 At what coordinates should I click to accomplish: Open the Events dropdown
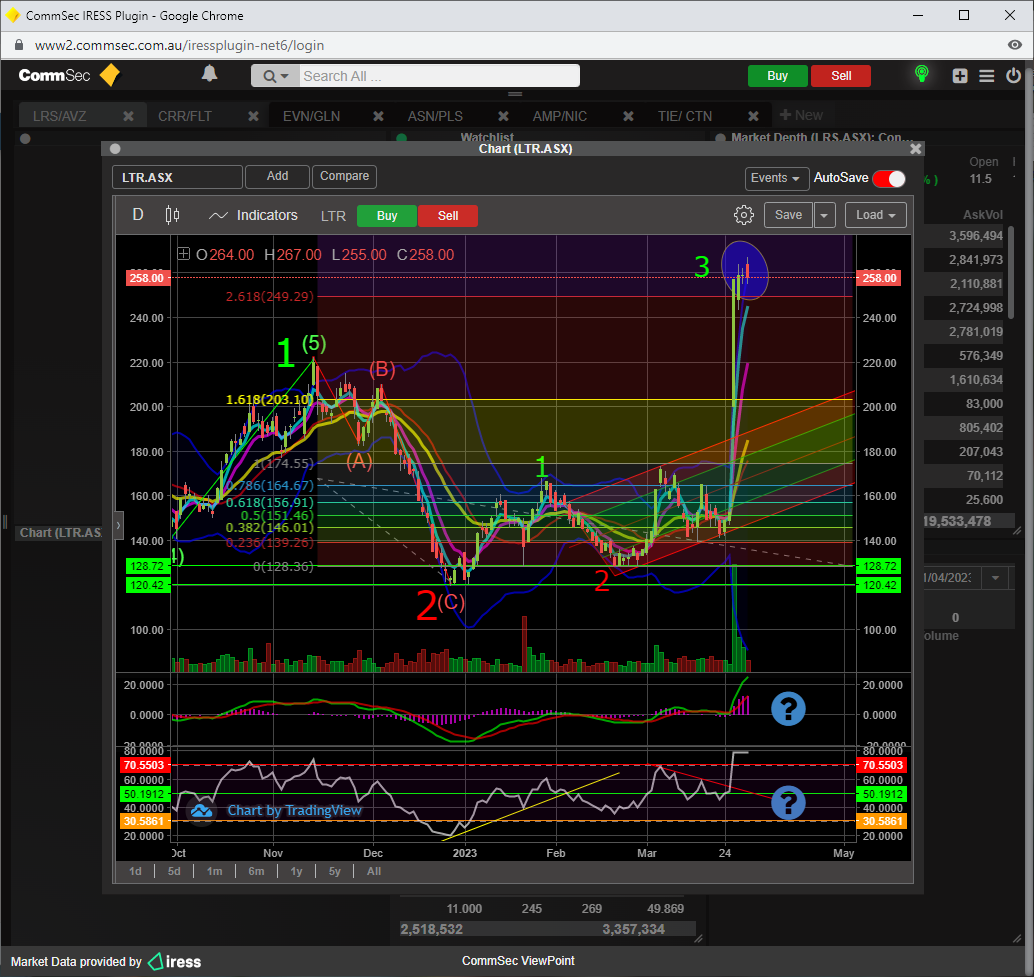(777, 178)
